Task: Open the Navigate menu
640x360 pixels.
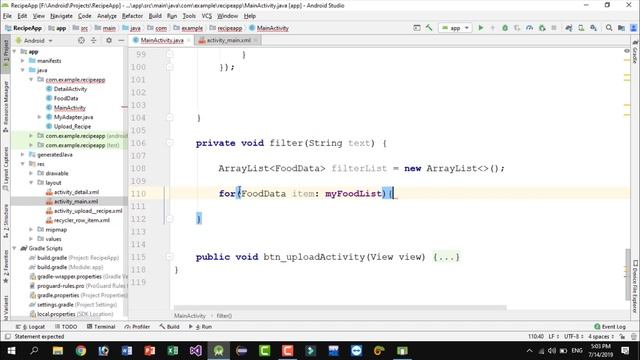Action: coord(61,16)
